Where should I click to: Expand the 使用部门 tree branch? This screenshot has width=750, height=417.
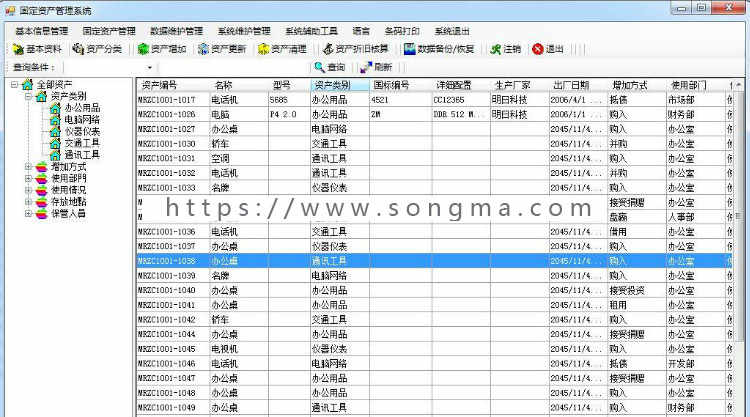28,178
